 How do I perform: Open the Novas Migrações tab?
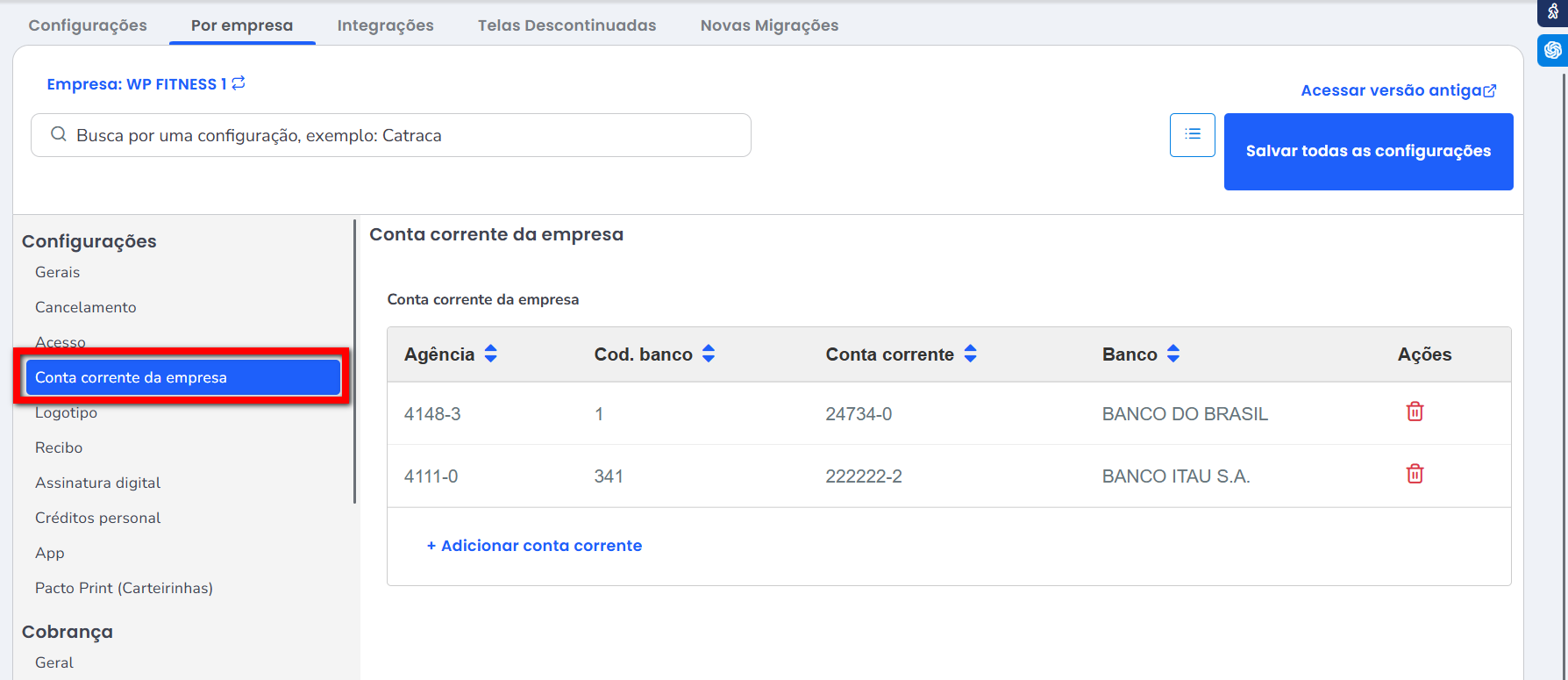[769, 25]
